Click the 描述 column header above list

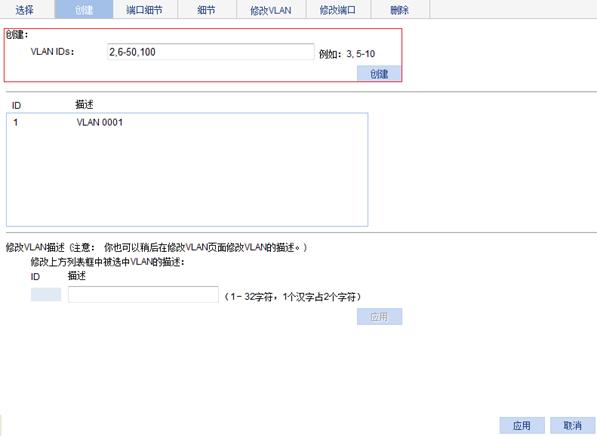(84, 104)
